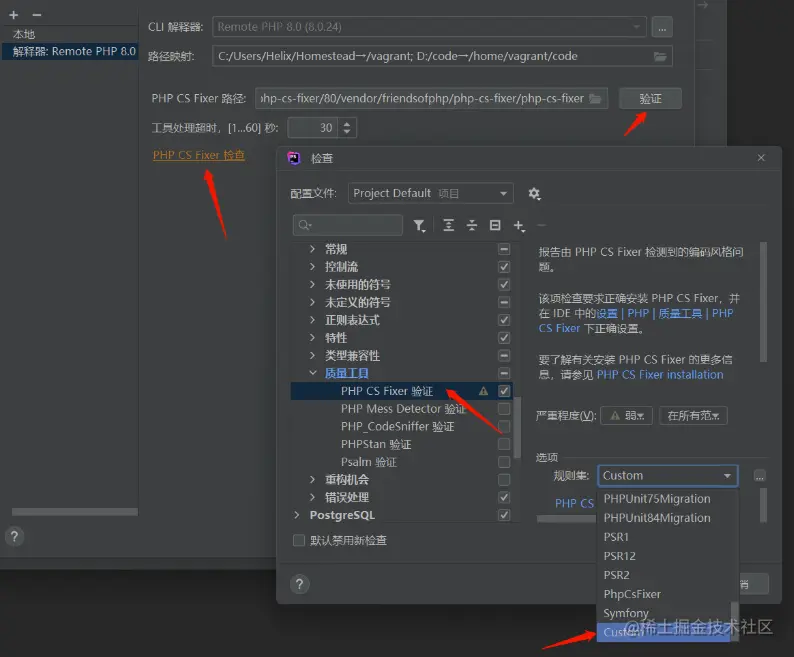794x657 pixels.
Task: Open the Custom ruleset combo box
Action: (x=667, y=476)
